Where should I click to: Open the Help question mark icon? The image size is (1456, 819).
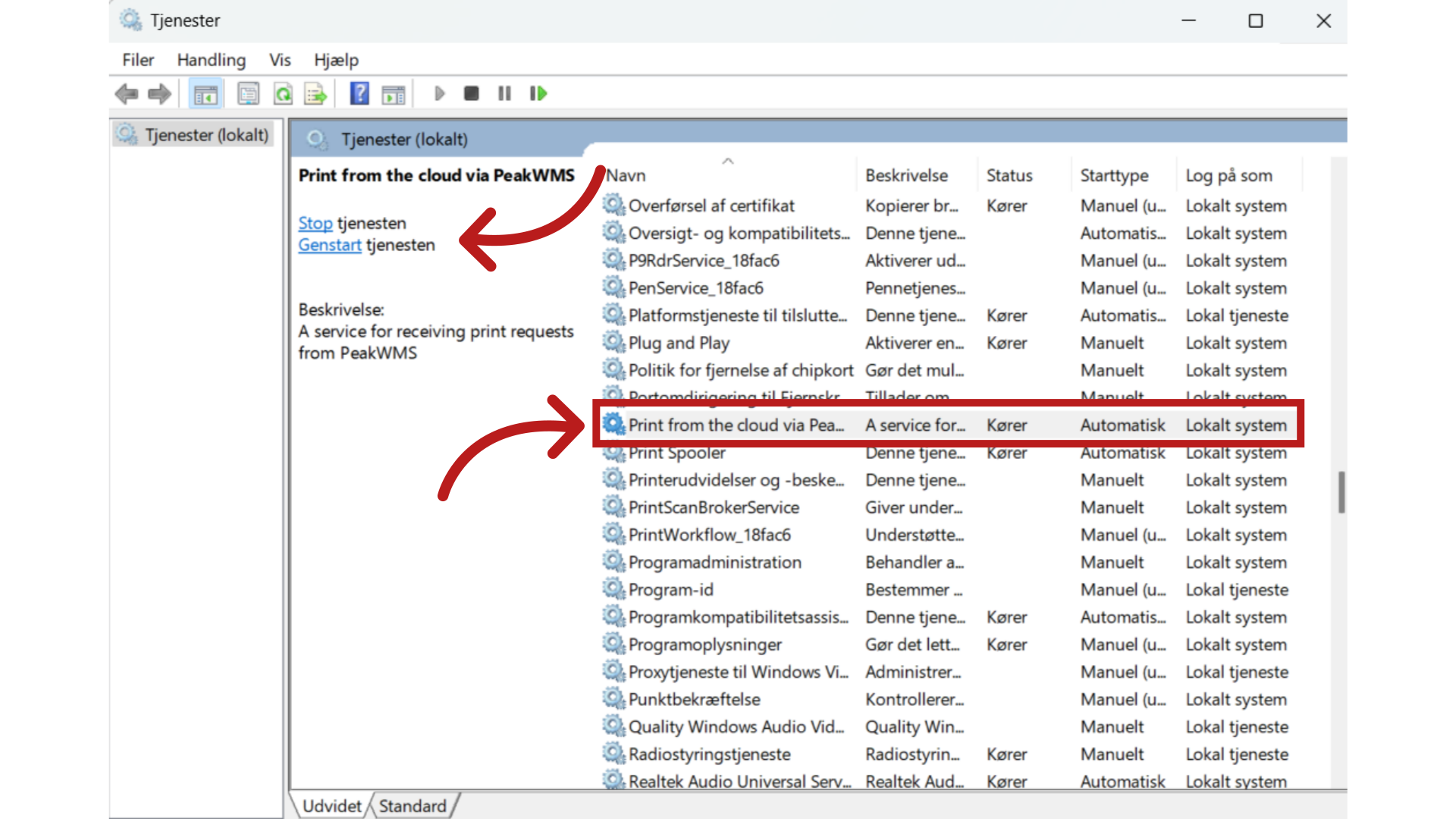(359, 94)
